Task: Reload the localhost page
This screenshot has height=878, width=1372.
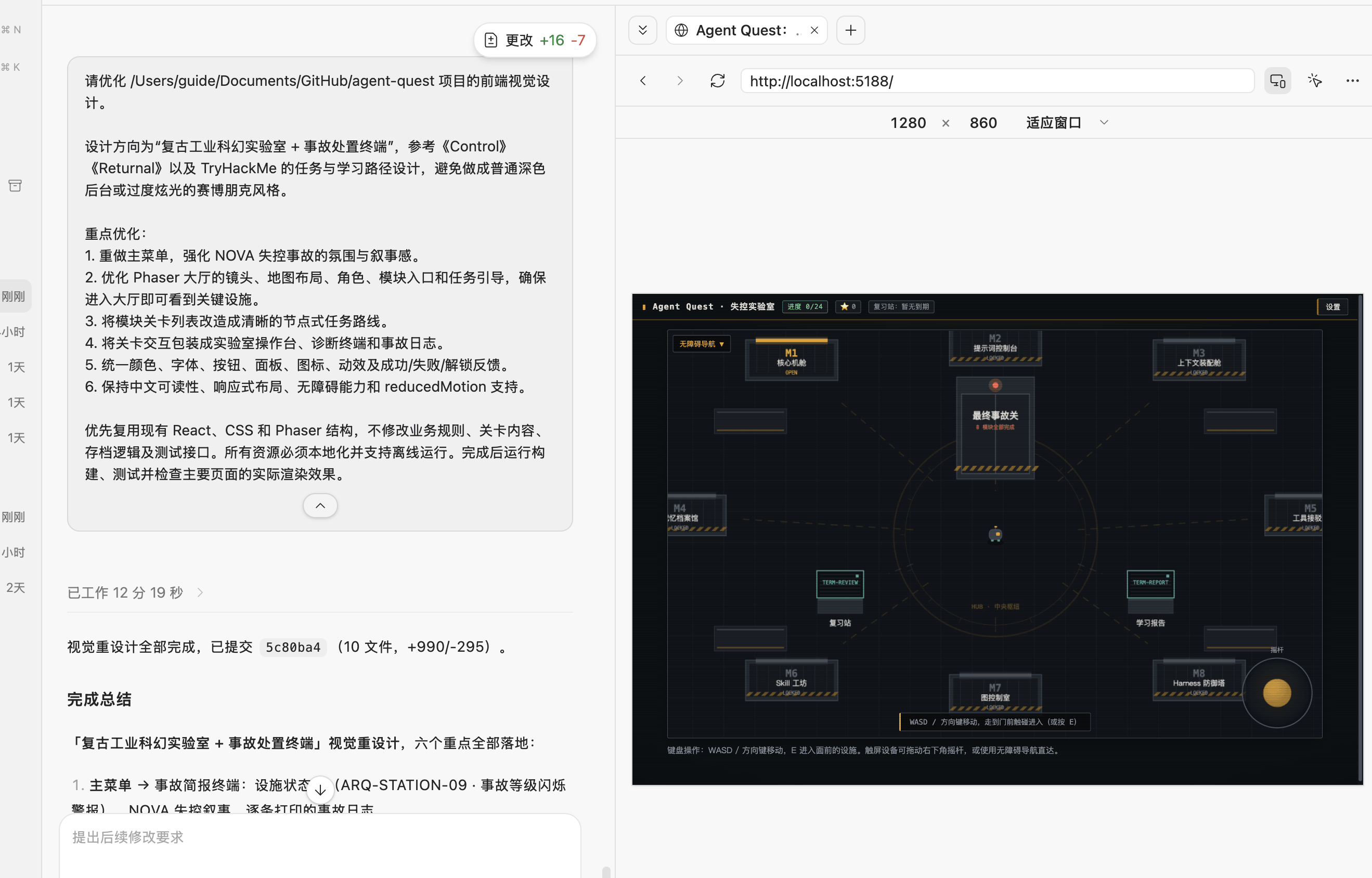Action: coord(717,81)
